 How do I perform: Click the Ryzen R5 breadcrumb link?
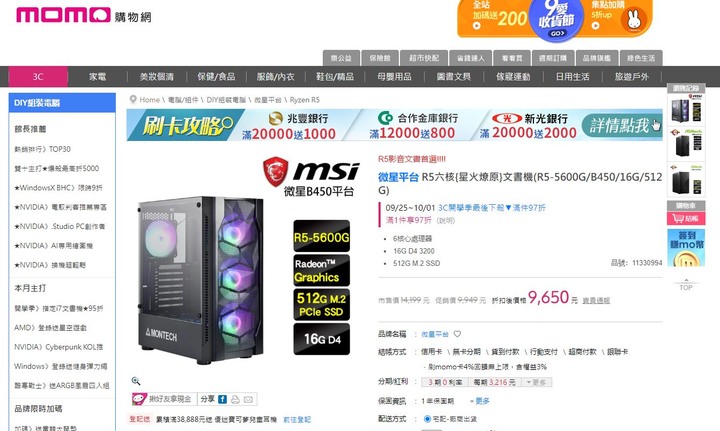point(304,100)
